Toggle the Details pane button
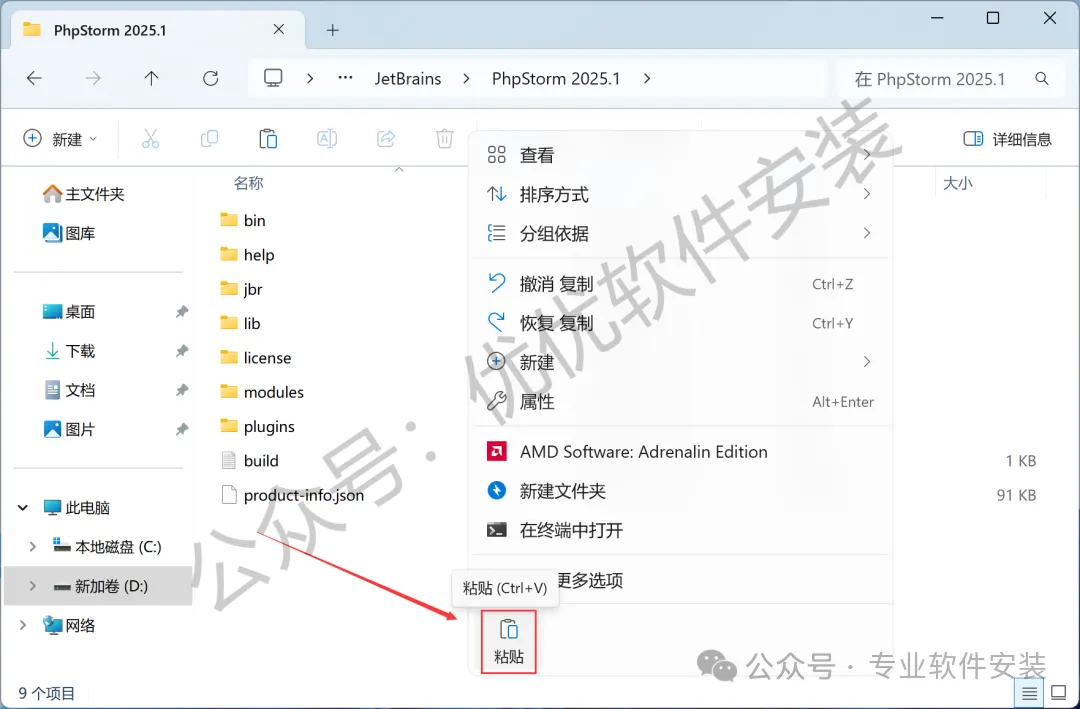 [1007, 139]
